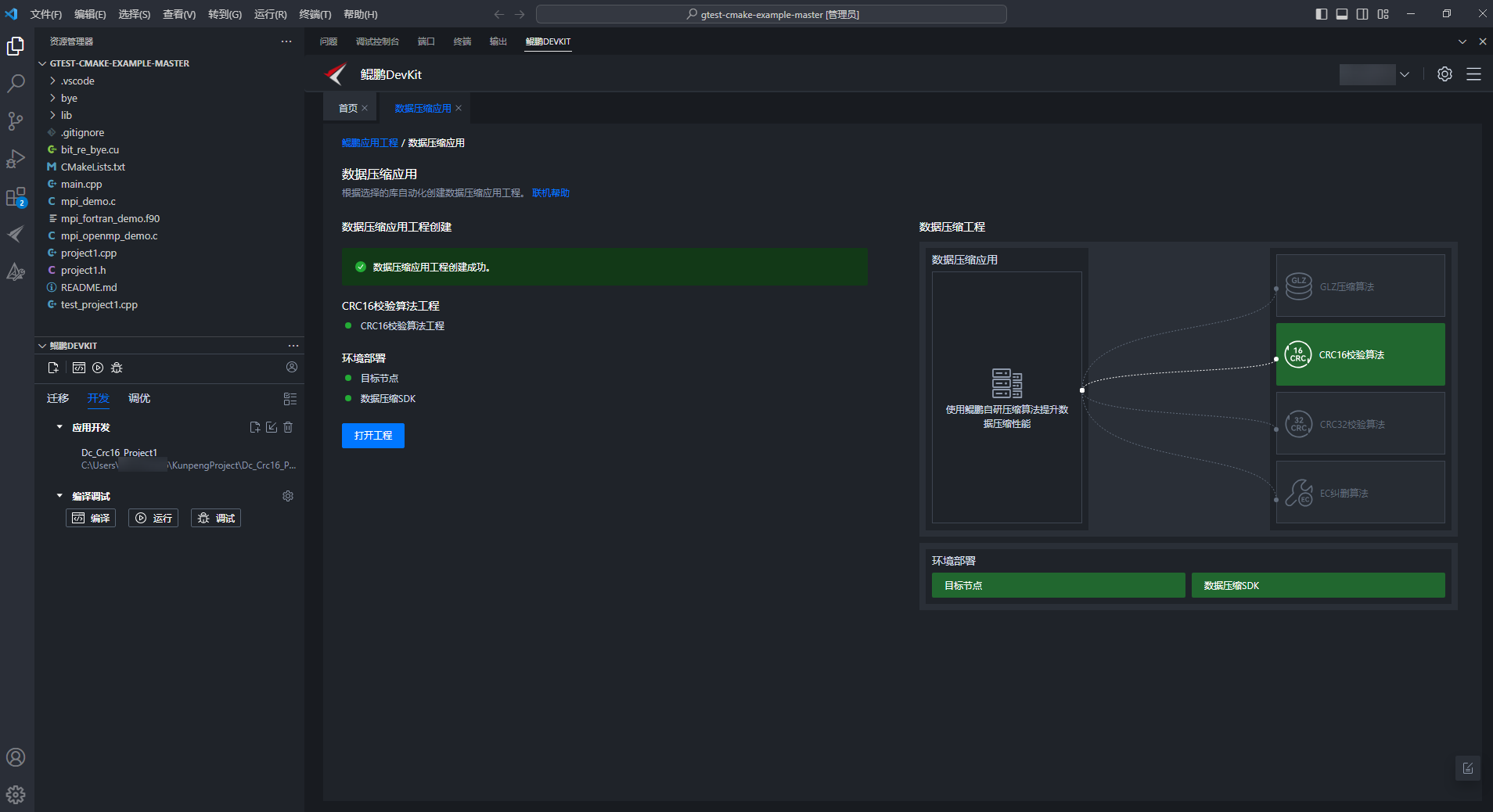
Task: Open the Kunpeng DevKit paper-plane view
Action: (x=16, y=234)
